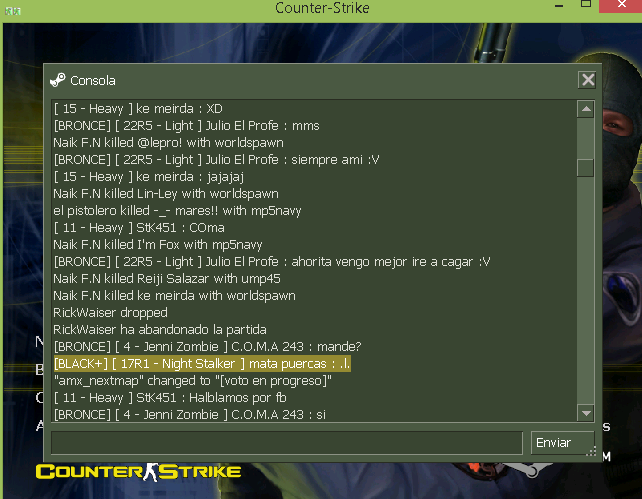The width and height of the screenshot is (642, 499).
Task: Click the console scrollbar up arrow
Action: pyautogui.click(x=586, y=109)
